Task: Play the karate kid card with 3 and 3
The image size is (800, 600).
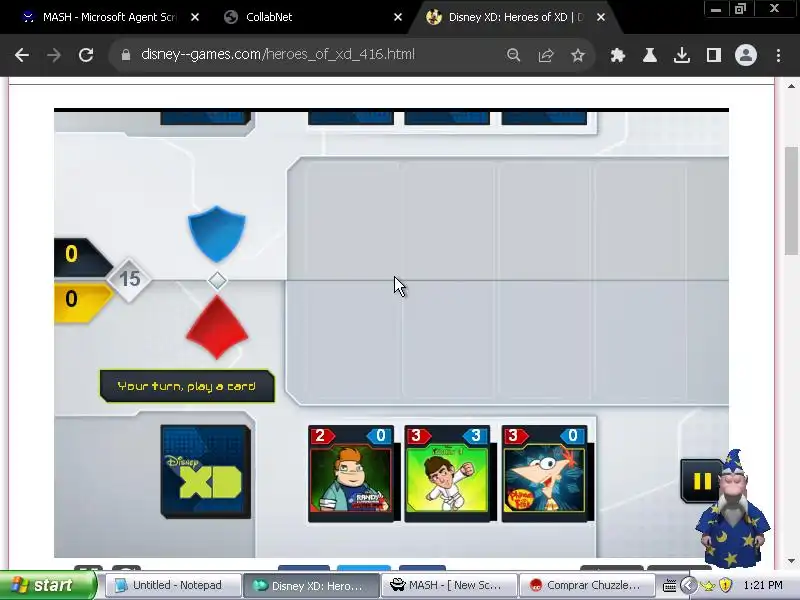Action: tap(447, 473)
